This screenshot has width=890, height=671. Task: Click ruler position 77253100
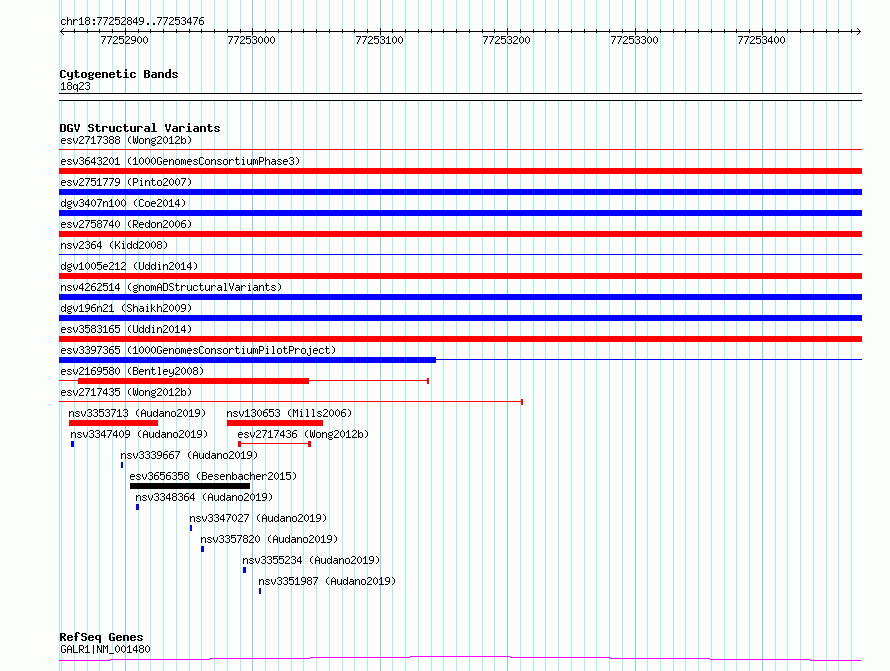click(379, 40)
